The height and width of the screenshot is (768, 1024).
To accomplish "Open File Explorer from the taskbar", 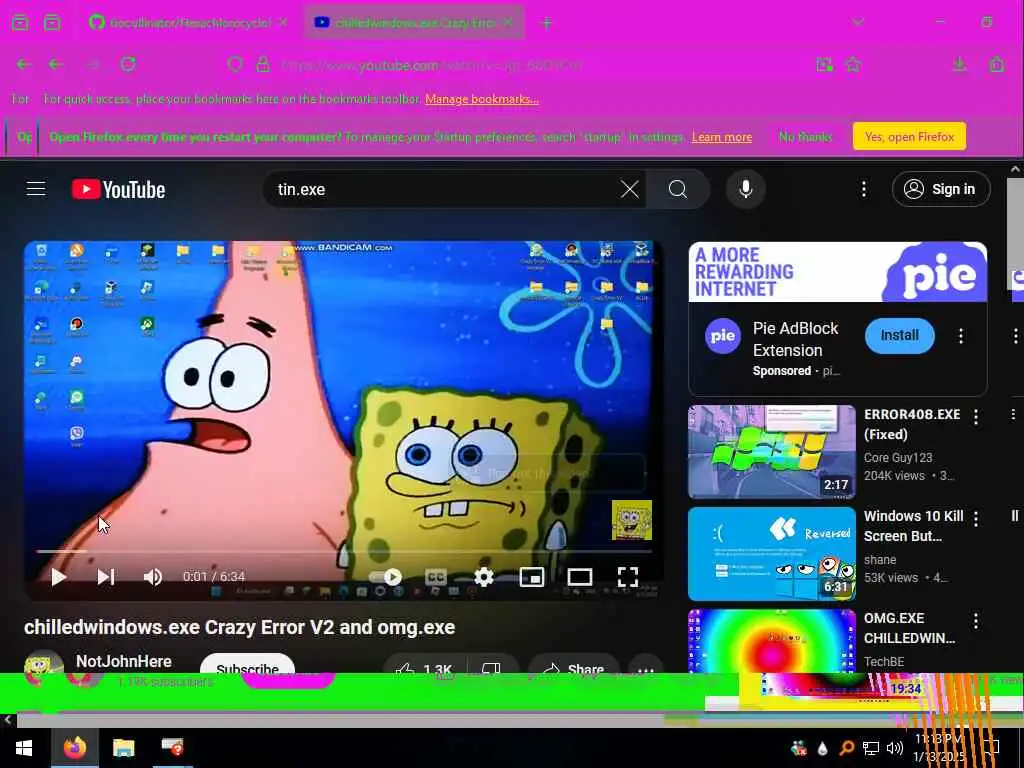I will pos(123,748).
